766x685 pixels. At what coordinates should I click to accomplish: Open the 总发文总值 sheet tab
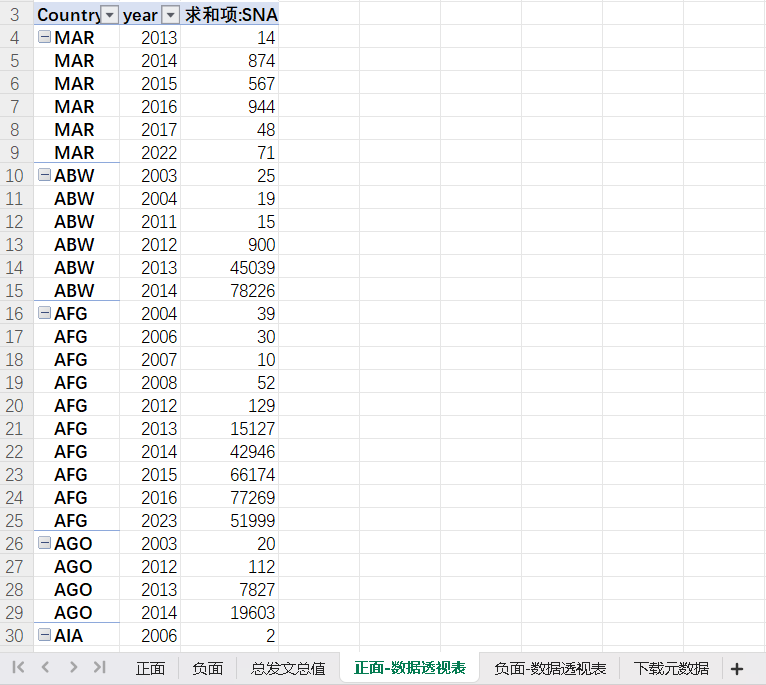click(x=288, y=668)
